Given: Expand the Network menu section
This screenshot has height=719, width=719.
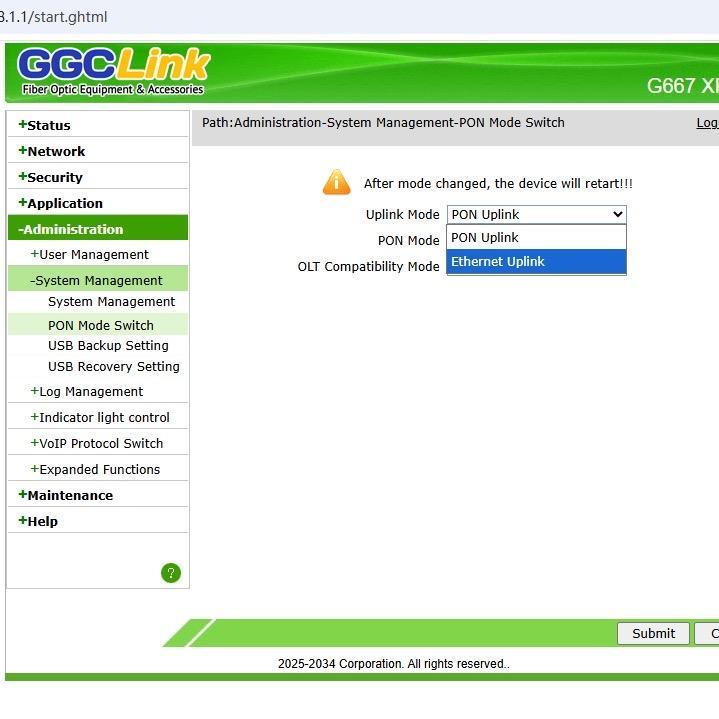Looking at the screenshot, I should [55, 151].
